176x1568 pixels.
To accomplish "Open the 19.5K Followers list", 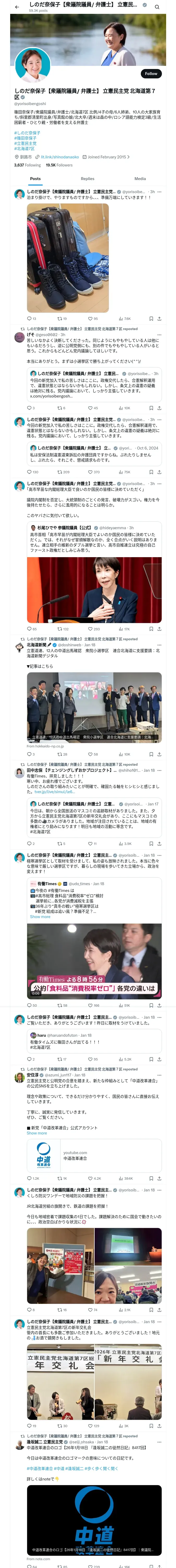I will pyautogui.click(x=59, y=165).
